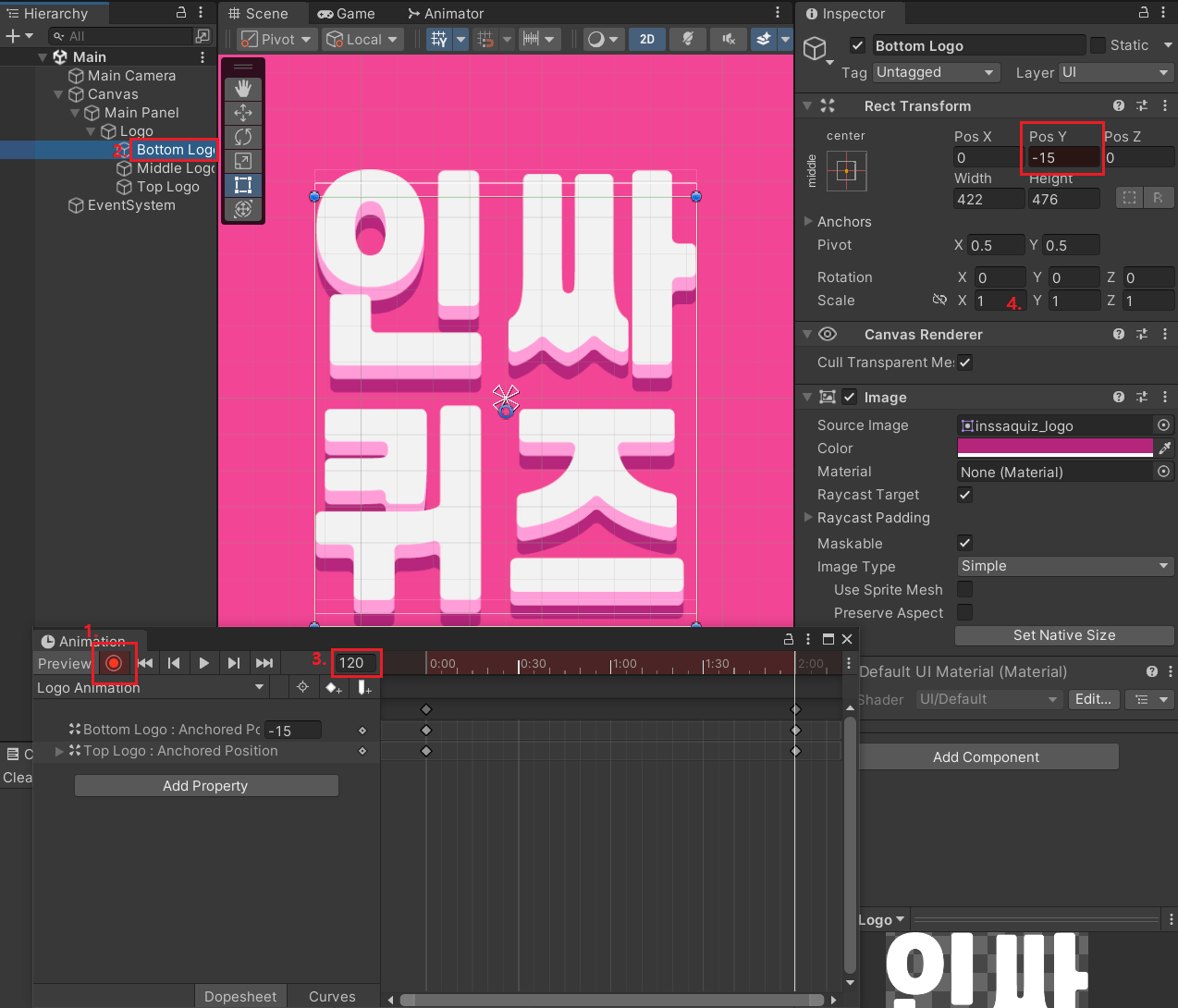Screen dimensions: 1178x1008
Task: Select the Move tool in Scene toolbar
Action: 243,113
